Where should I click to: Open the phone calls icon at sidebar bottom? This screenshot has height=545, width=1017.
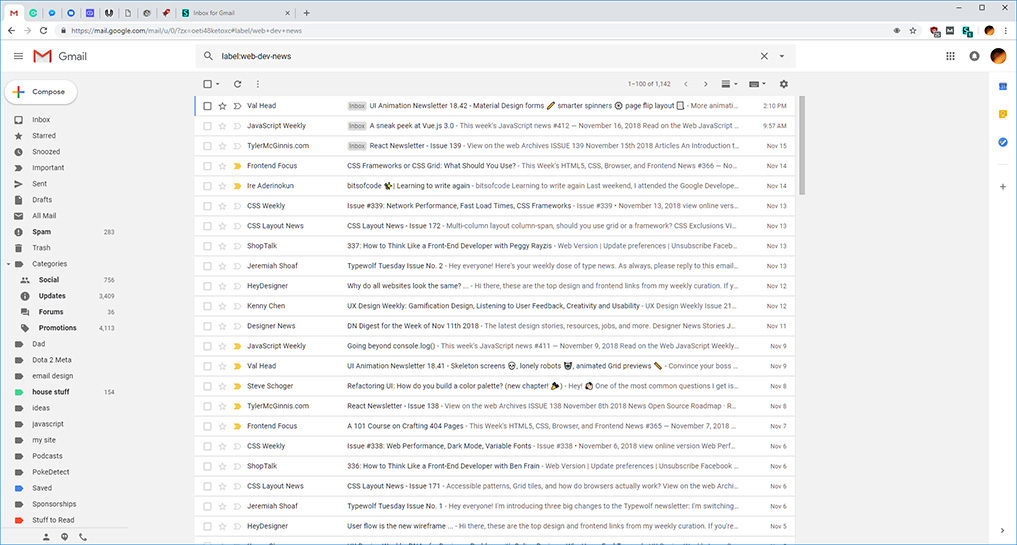[x=83, y=537]
